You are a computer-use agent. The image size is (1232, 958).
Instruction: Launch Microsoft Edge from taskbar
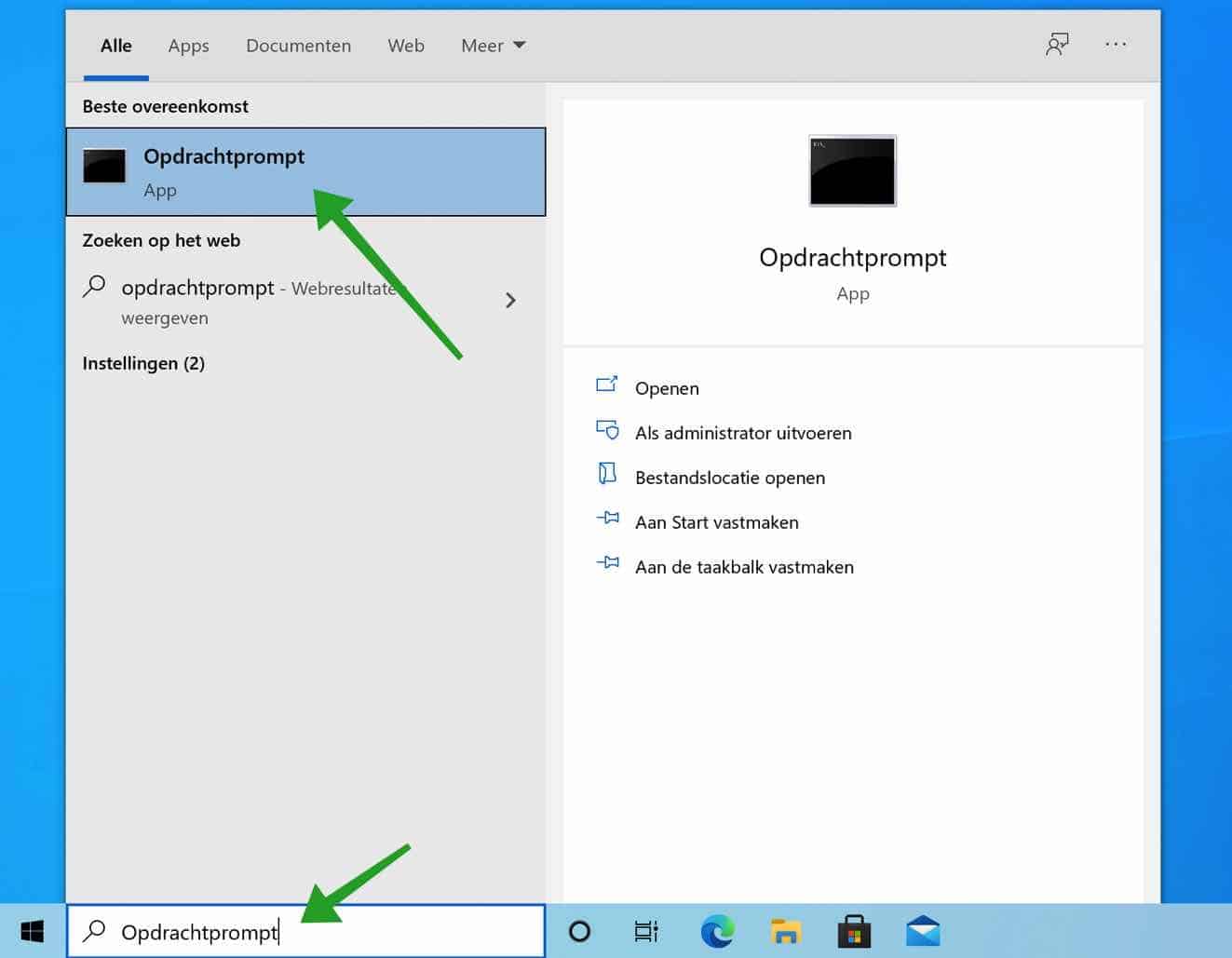(x=717, y=931)
